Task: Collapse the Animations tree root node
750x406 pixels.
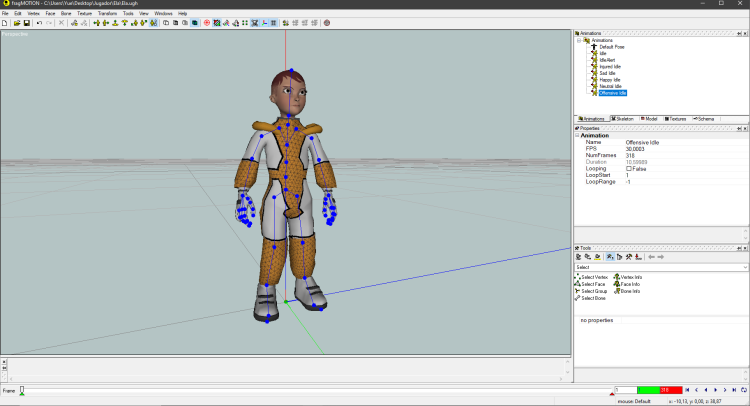Action: click(x=580, y=40)
